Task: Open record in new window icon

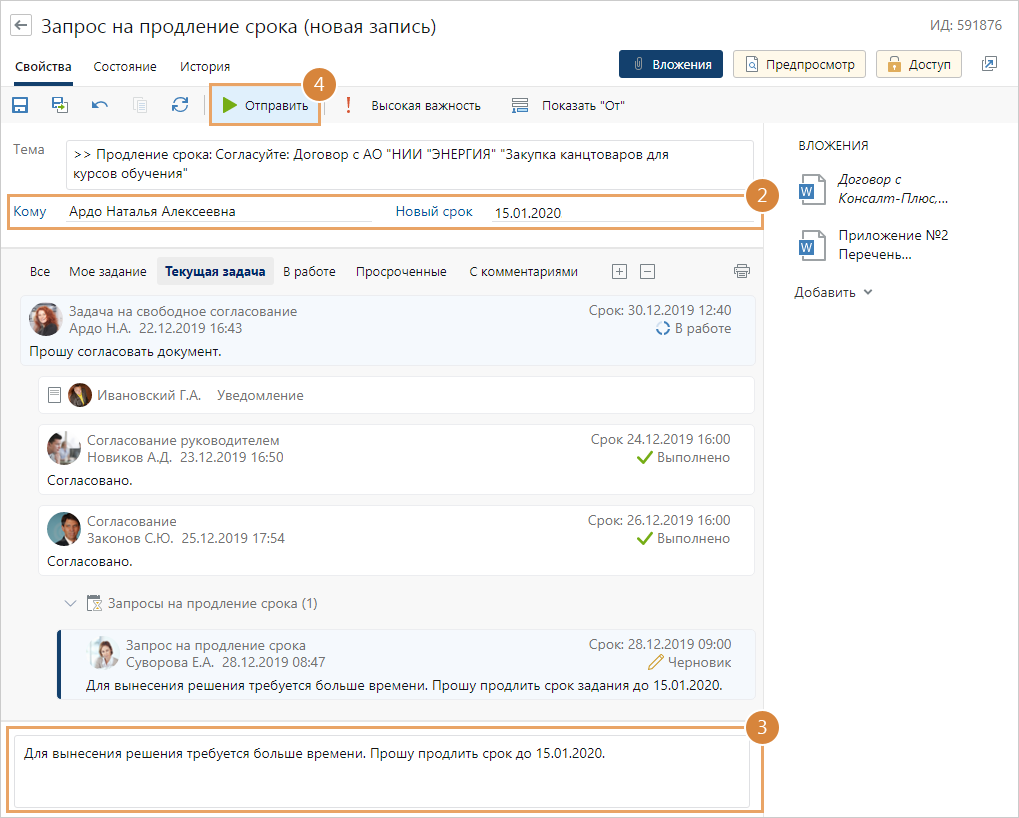Action: pos(989,64)
